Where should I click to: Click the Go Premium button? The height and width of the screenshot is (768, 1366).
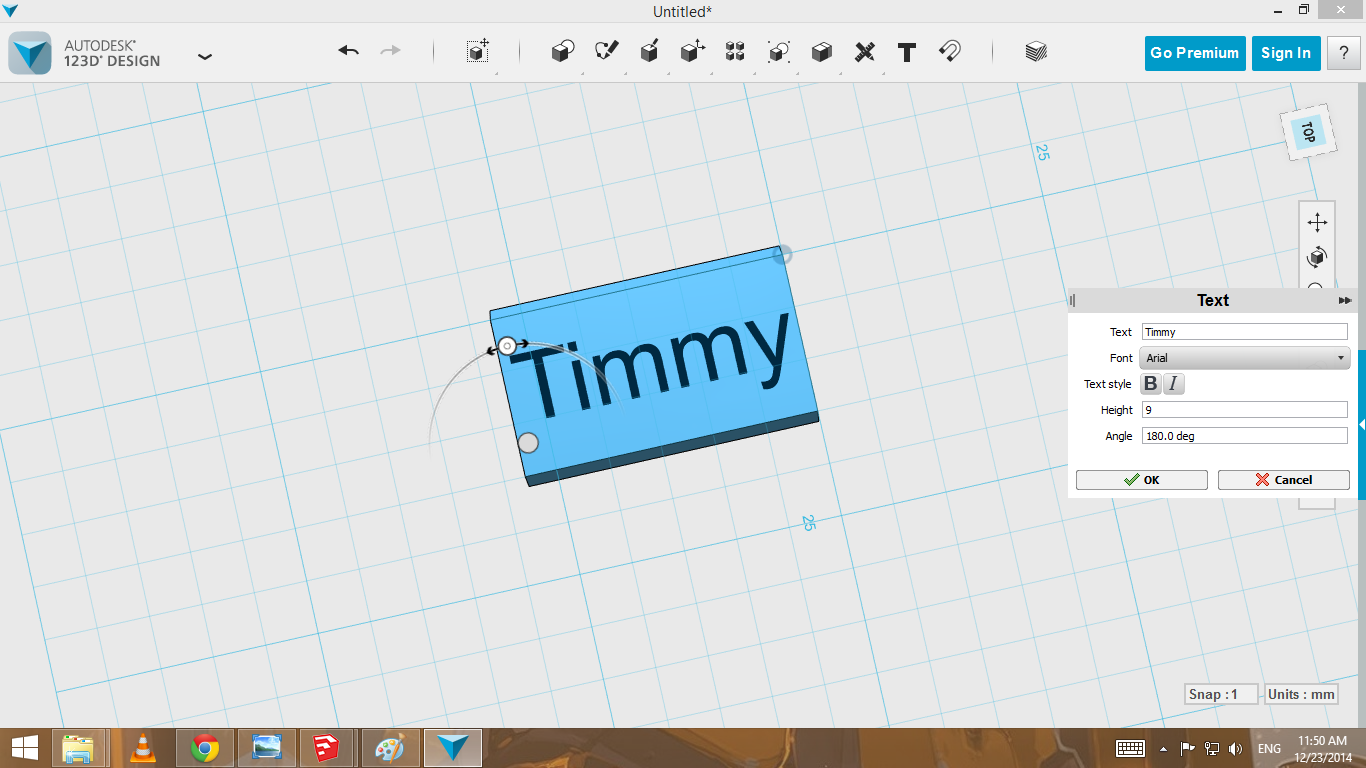(1195, 53)
